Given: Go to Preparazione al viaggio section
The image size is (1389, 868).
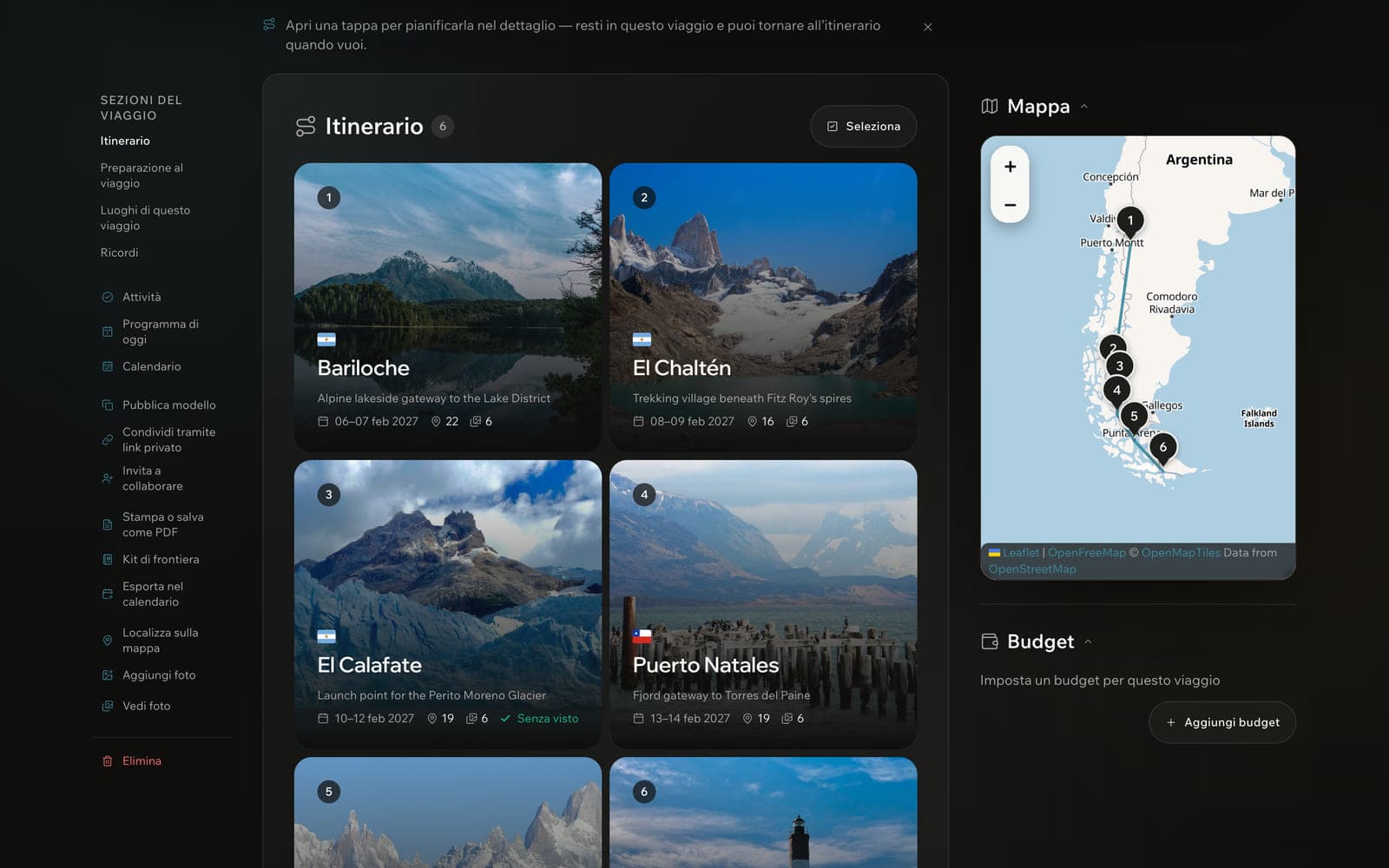Looking at the screenshot, I should [x=142, y=175].
